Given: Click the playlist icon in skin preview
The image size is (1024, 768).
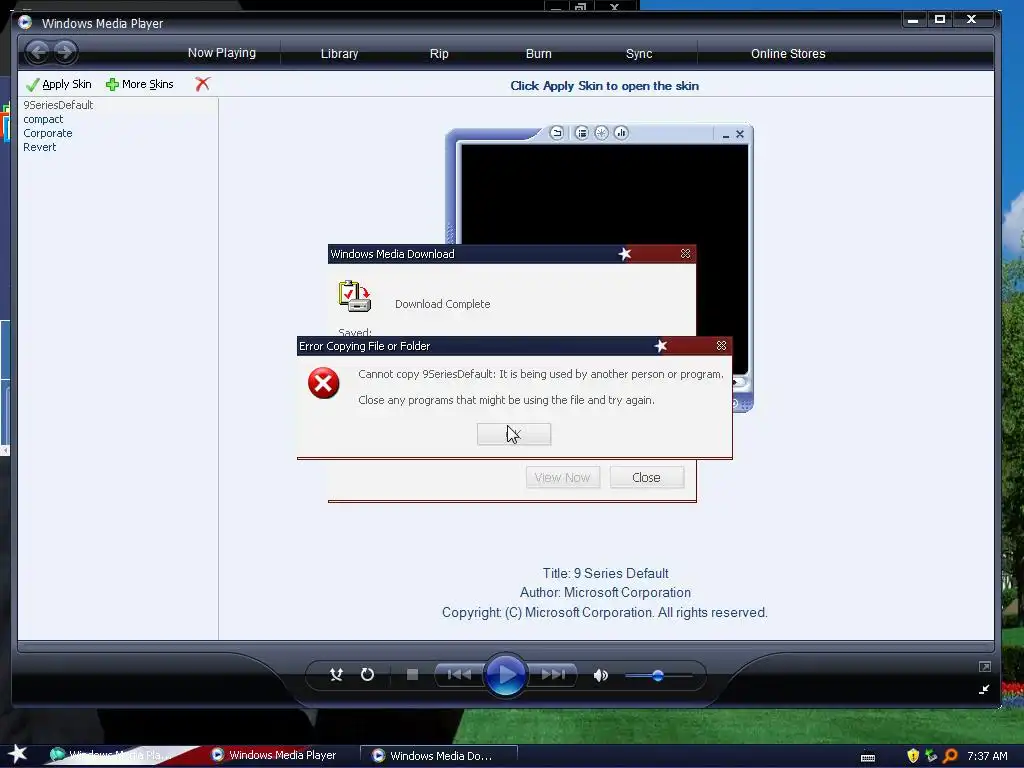Looking at the screenshot, I should [581, 133].
